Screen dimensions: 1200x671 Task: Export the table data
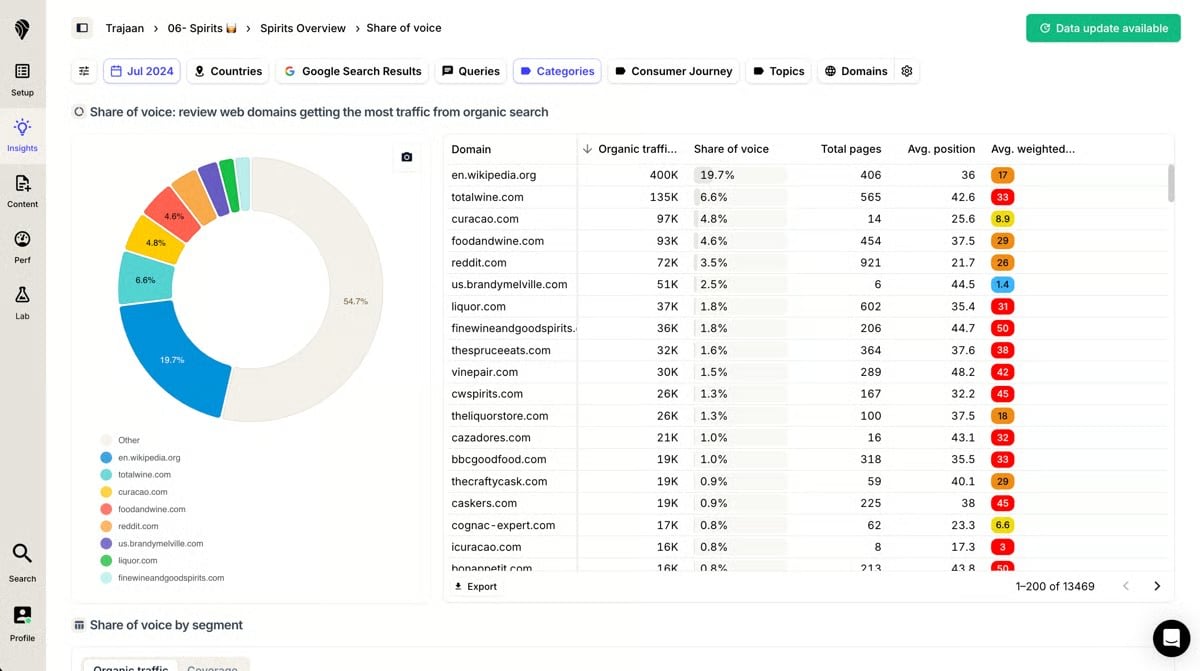(475, 587)
